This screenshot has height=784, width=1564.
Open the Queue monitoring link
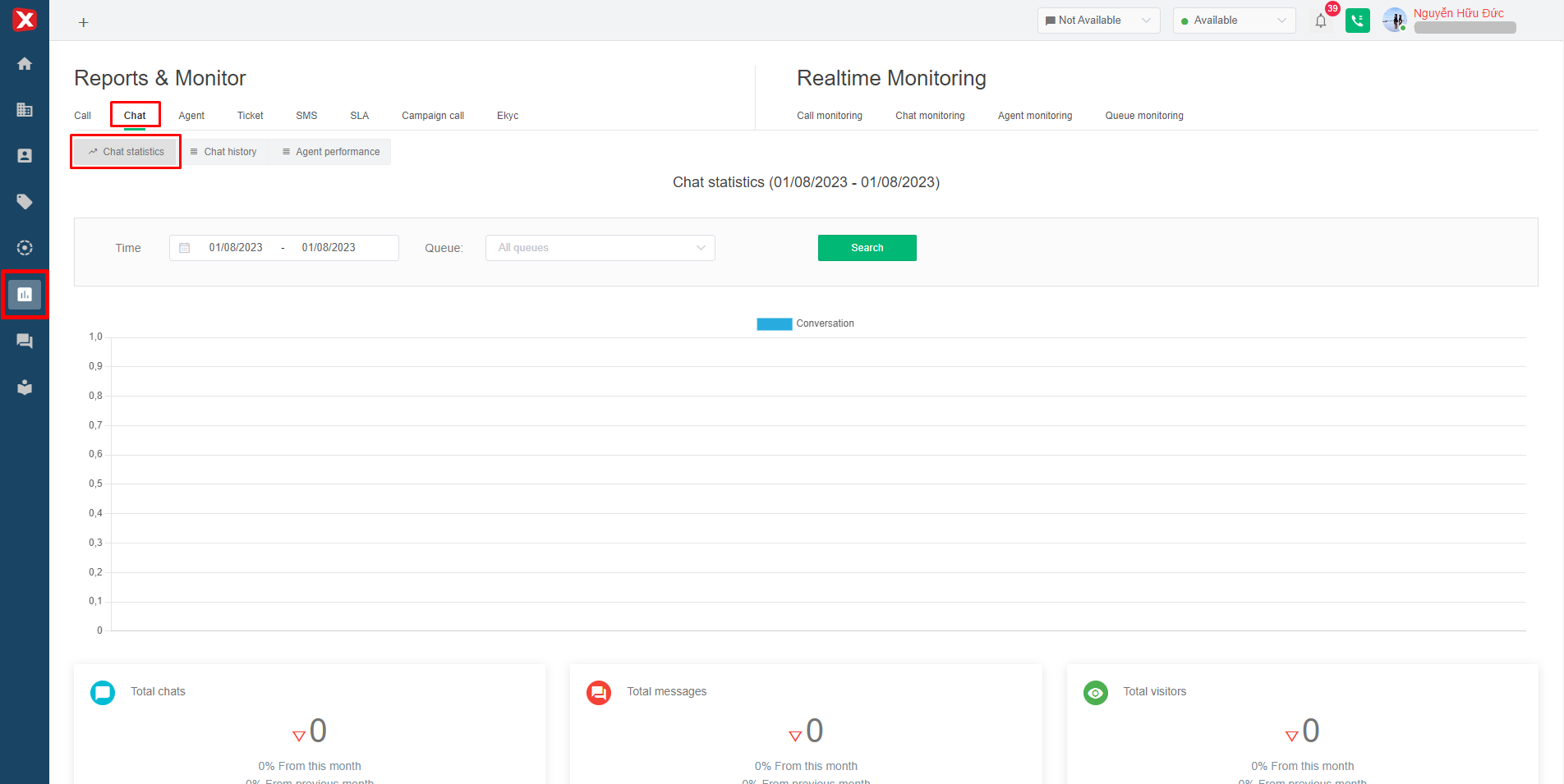coord(1143,116)
